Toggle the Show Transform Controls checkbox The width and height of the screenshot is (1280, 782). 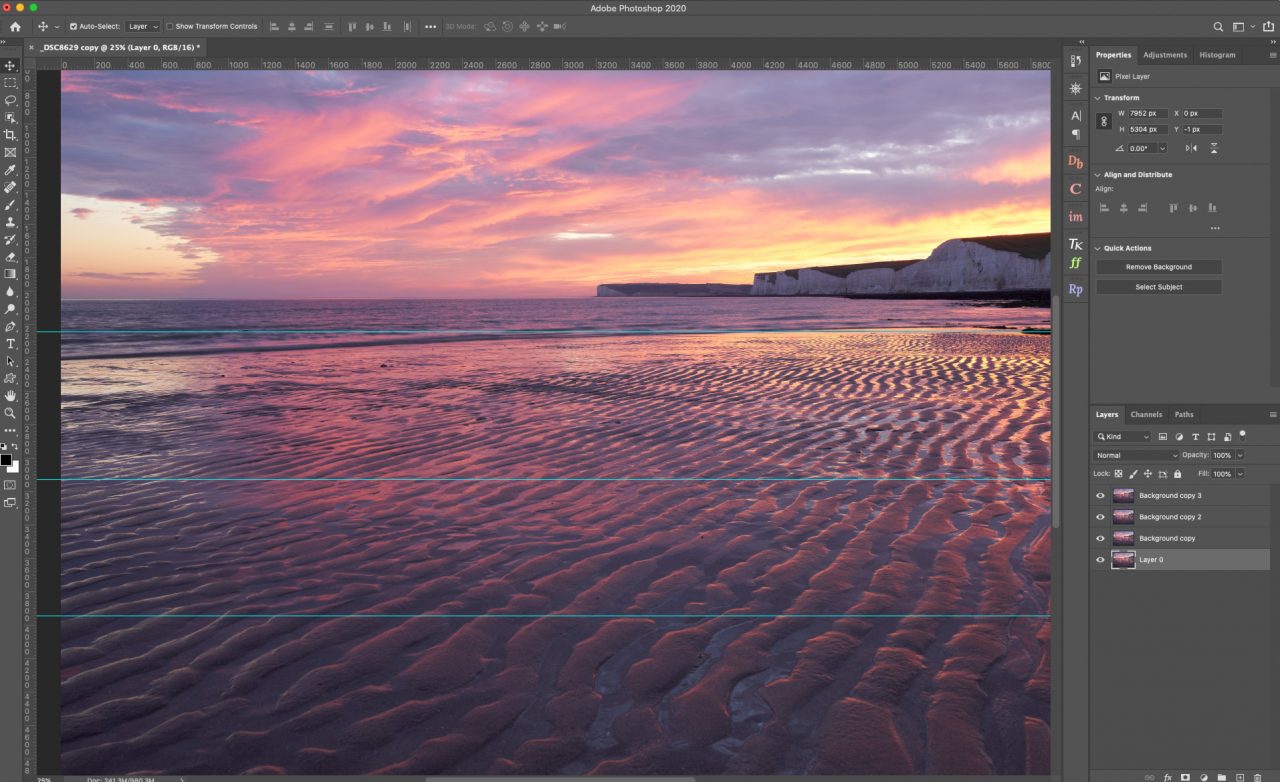171,26
